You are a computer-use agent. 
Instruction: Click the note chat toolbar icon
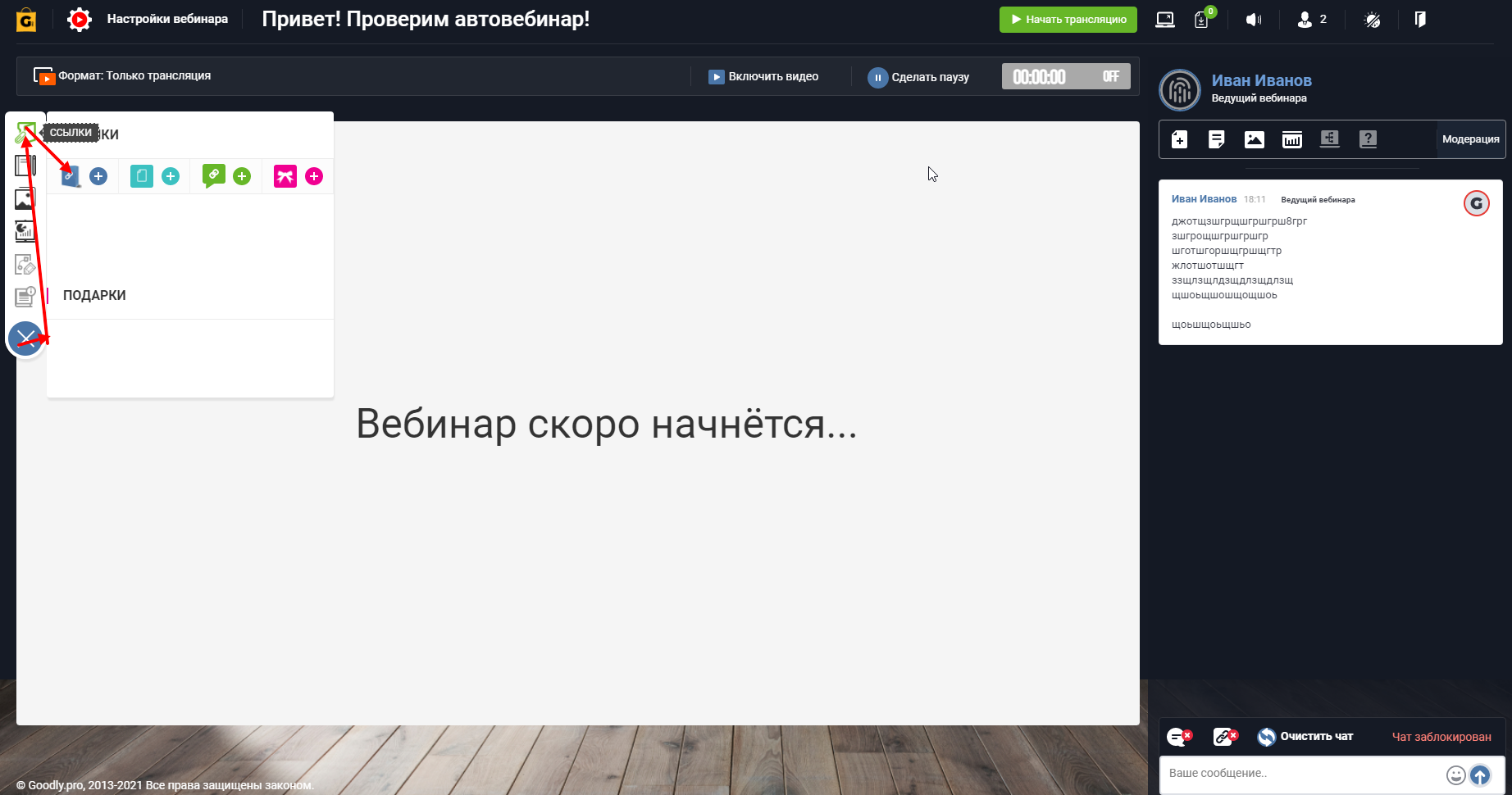[x=1217, y=139]
